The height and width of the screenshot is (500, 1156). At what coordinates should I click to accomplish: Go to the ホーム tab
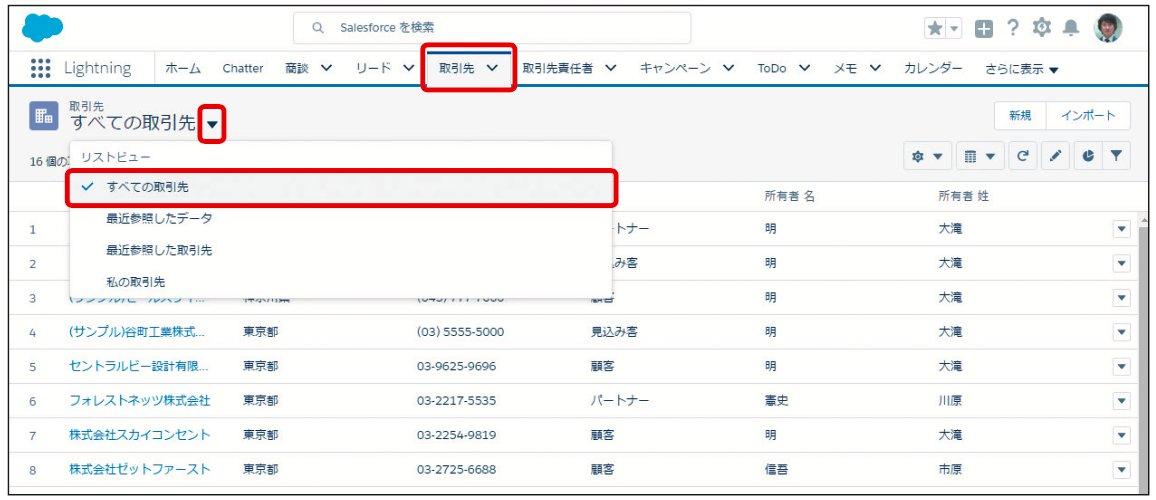(183, 68)
